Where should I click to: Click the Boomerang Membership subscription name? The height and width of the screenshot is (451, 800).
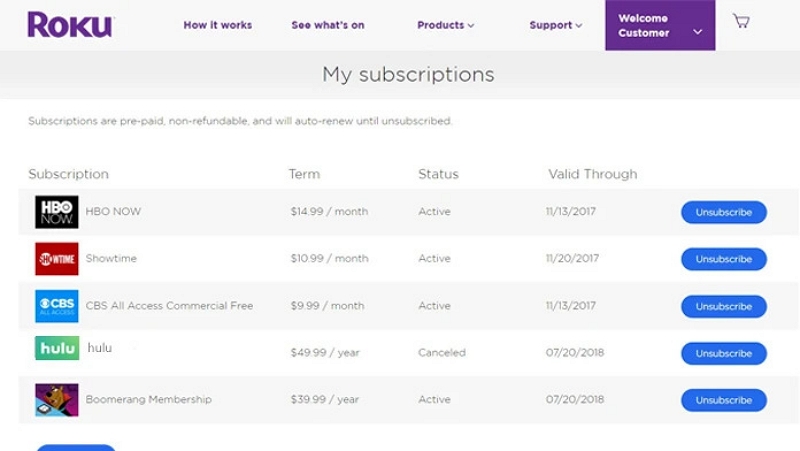point(148,400)
